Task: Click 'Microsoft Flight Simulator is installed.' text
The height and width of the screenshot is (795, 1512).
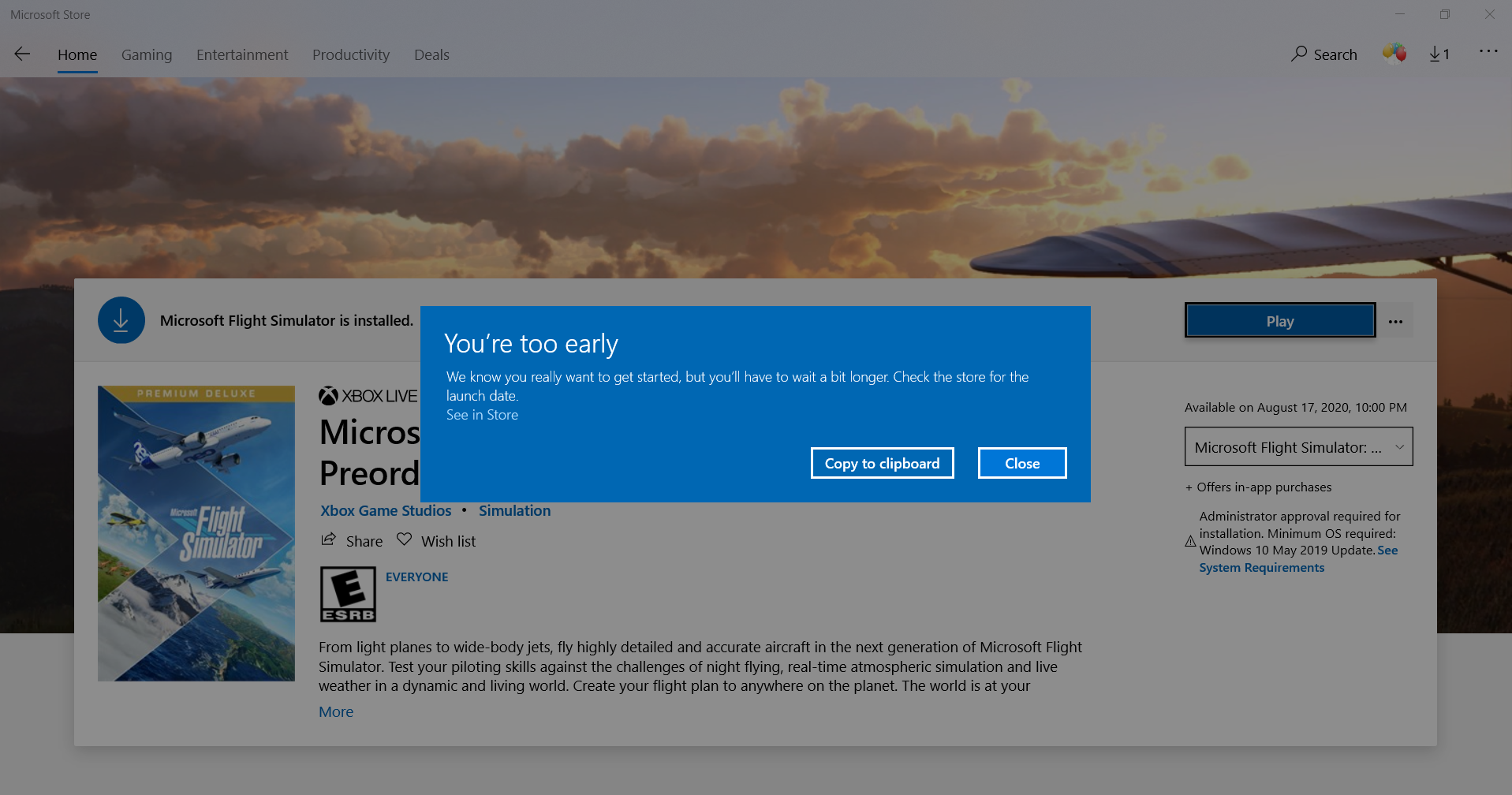Action: [x=286, y=321]
